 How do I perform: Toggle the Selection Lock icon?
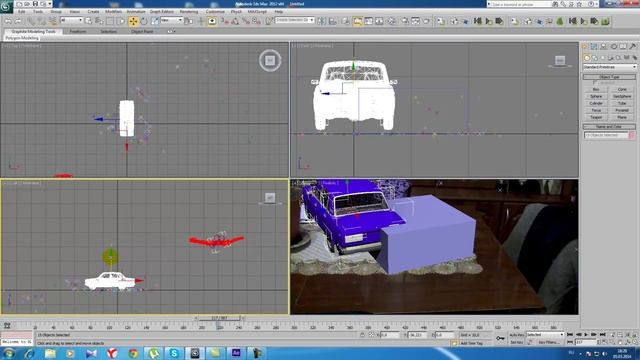(x=362, y=335)
